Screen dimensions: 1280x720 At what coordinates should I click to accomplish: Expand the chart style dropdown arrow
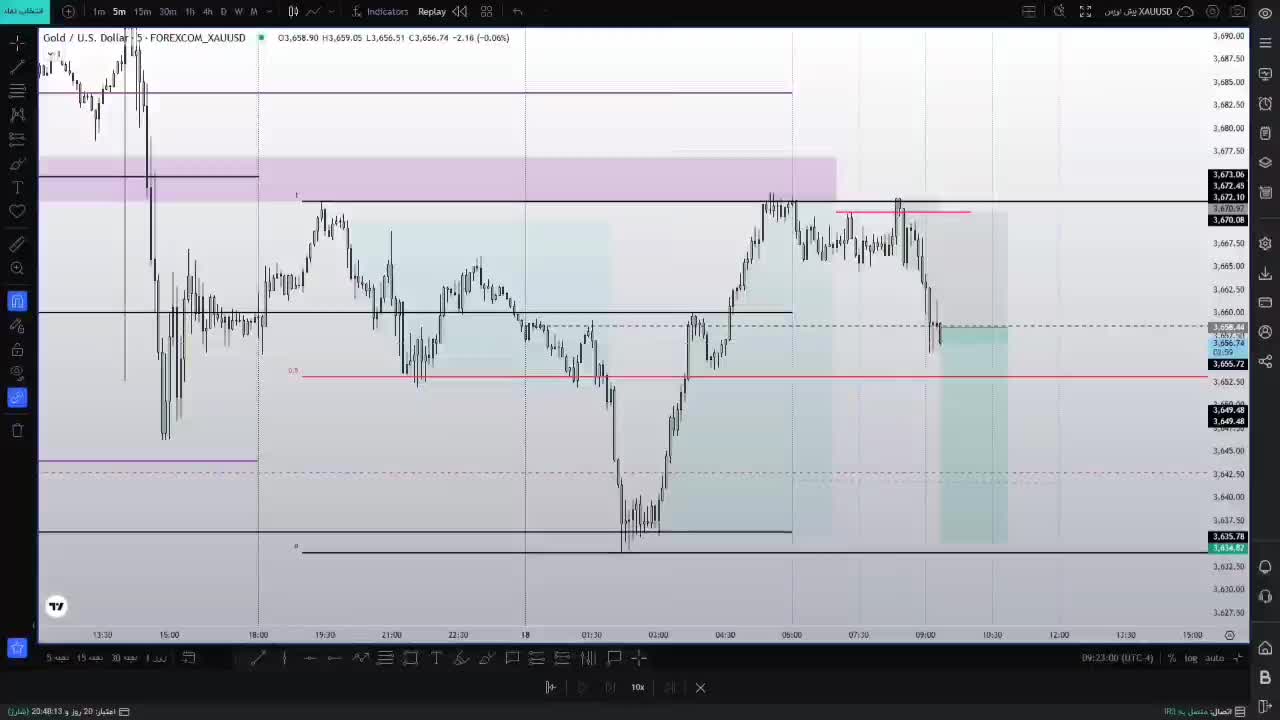[x=332, y=12]
